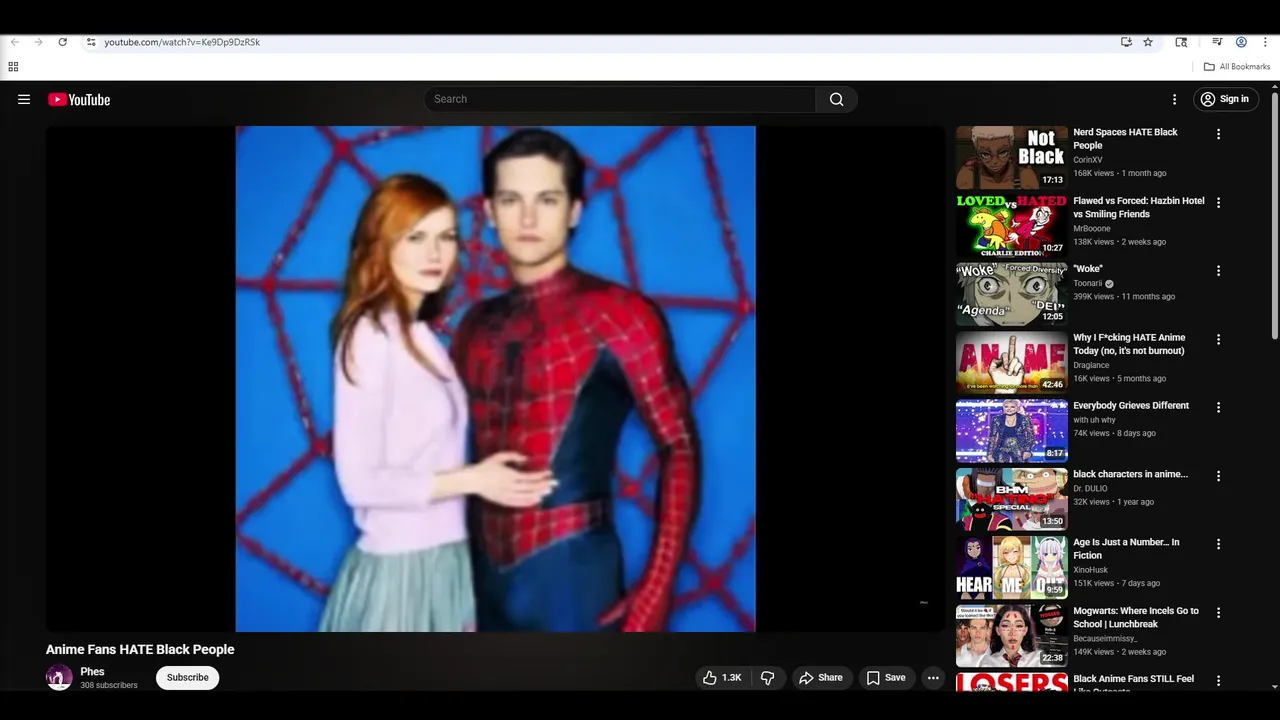Open Age Is Just a Number thumbnail
The image size is (1280, 720).
click(1011, 568)
